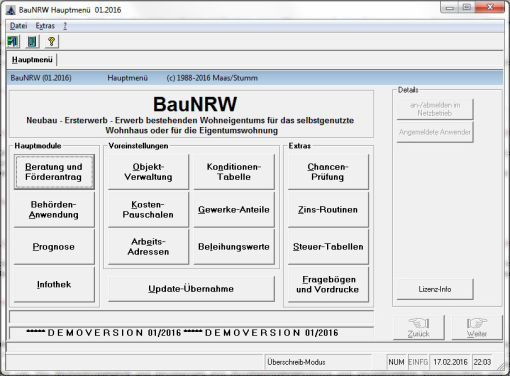Click Angemeldete Anwender button

[x=435, y=132]
